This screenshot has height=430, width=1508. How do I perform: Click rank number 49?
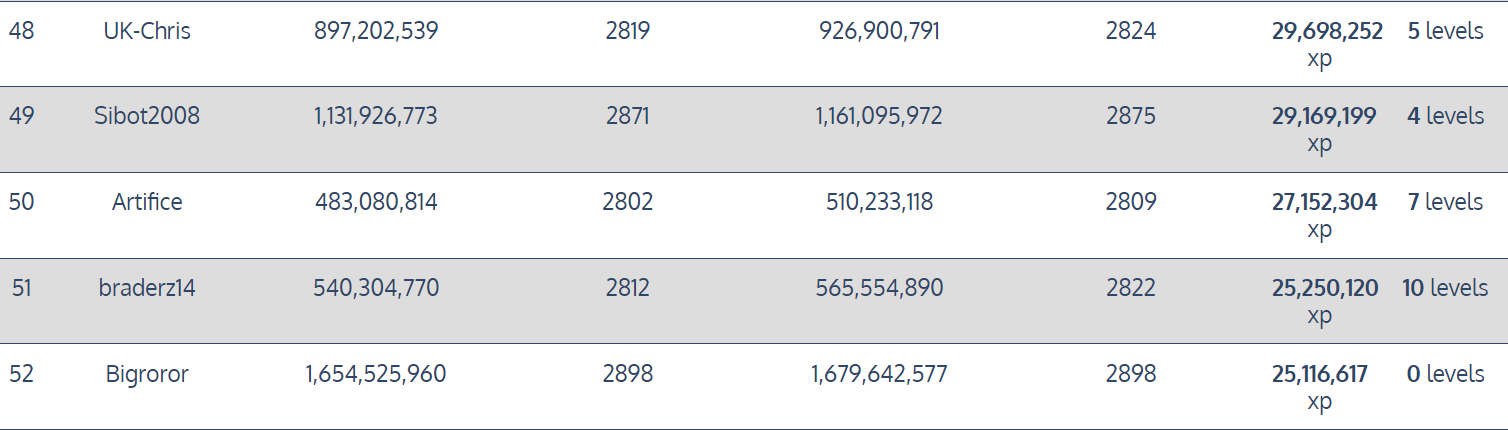coord(21,116)
